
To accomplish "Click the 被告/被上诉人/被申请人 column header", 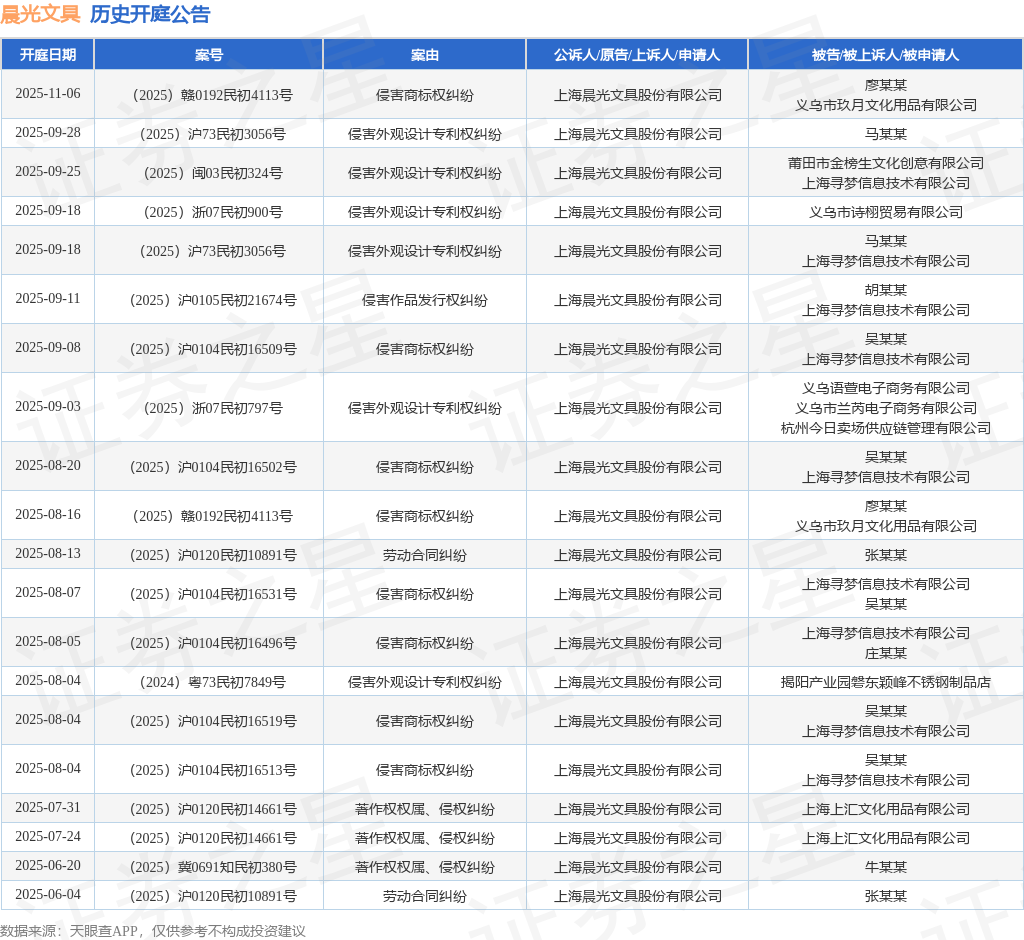I will (886, 55).
